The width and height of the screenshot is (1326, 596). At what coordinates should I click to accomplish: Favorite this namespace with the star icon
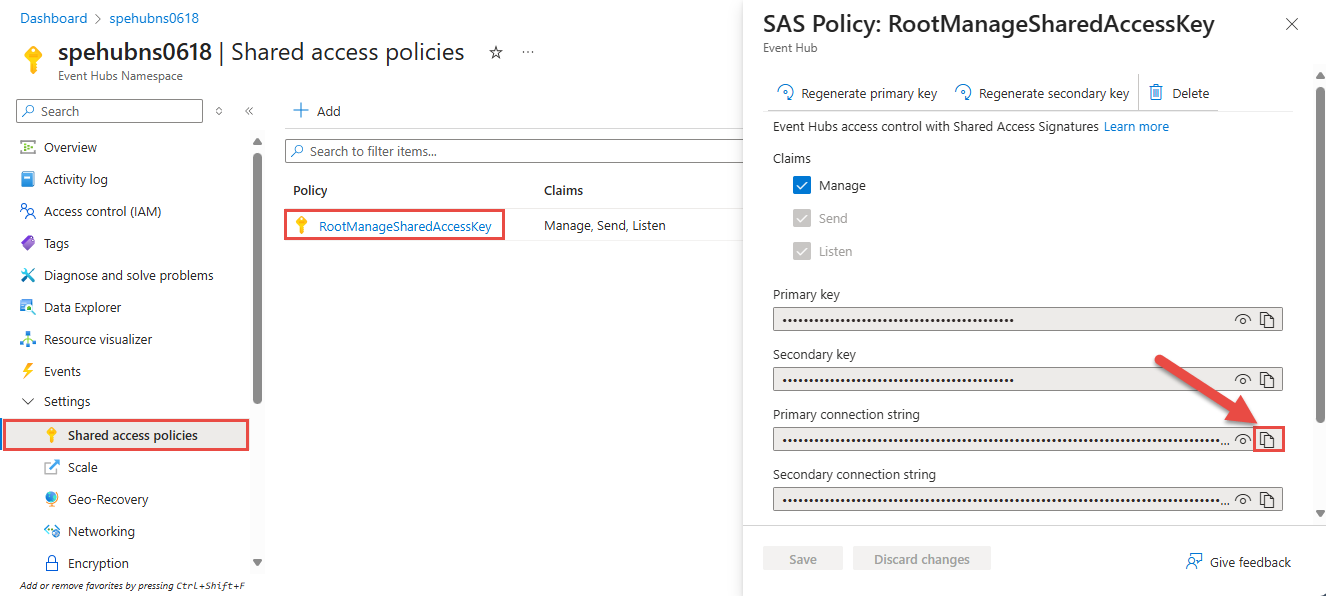pos(495,52)
